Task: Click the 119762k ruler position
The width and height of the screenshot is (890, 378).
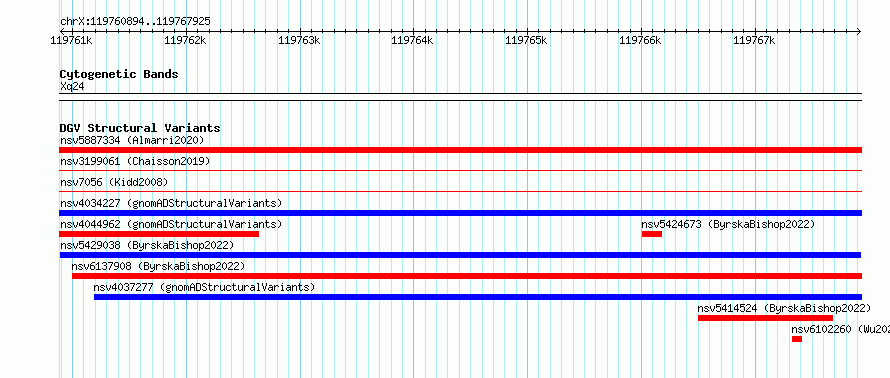Action: [186, 40]
